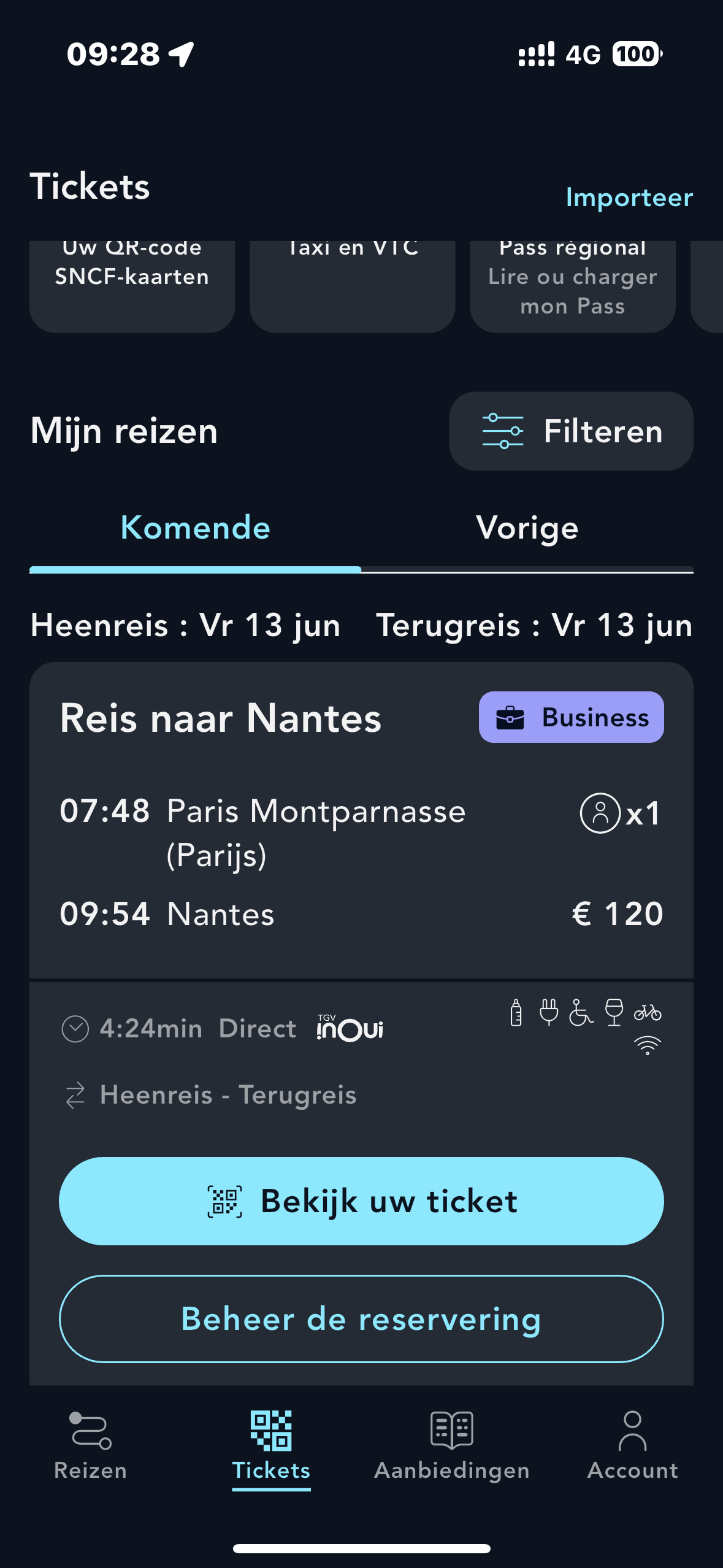Open the Account profile icon

[x=632, y=1429]
